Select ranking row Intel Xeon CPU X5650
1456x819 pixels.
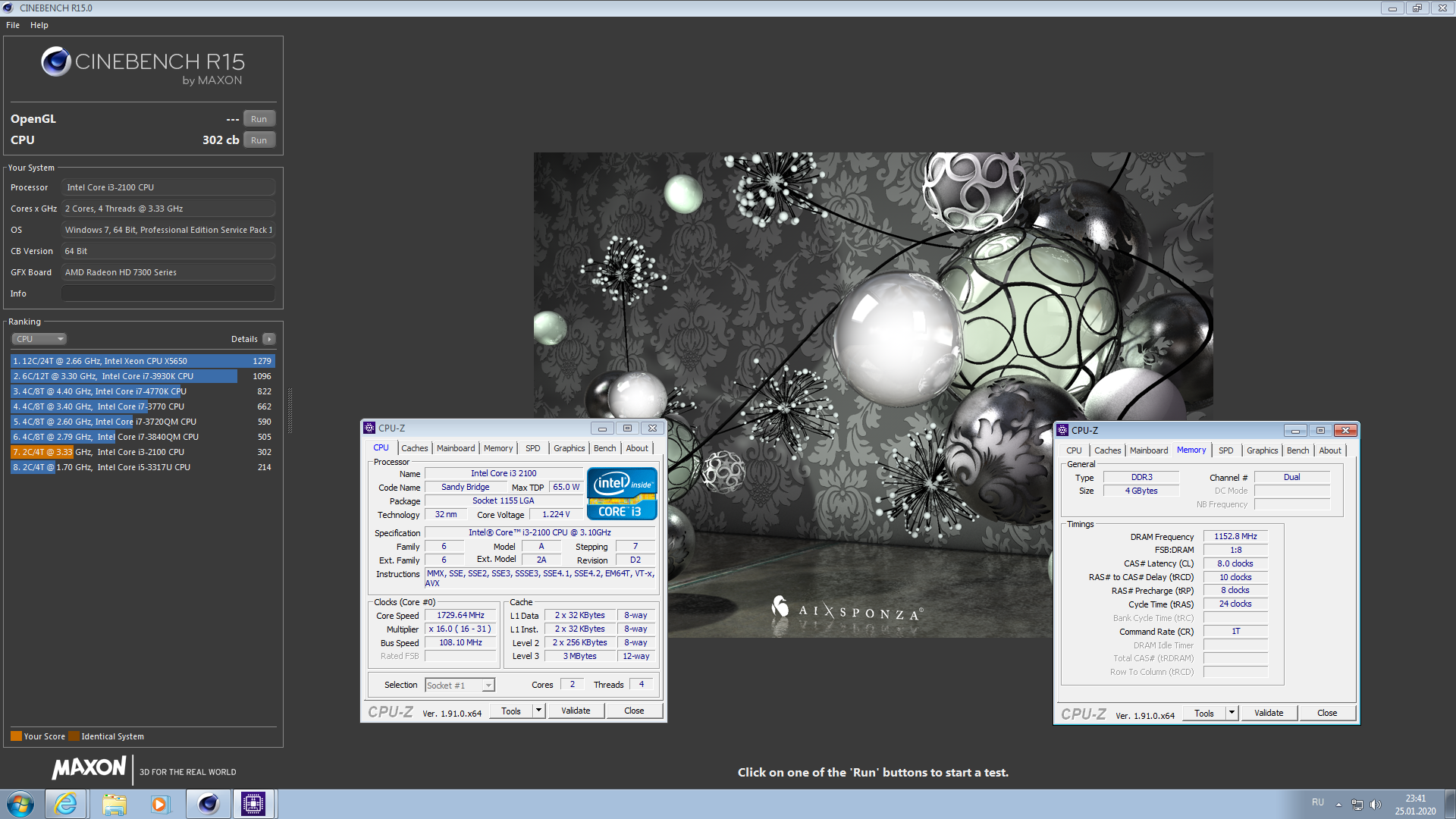tap(143, 361)
